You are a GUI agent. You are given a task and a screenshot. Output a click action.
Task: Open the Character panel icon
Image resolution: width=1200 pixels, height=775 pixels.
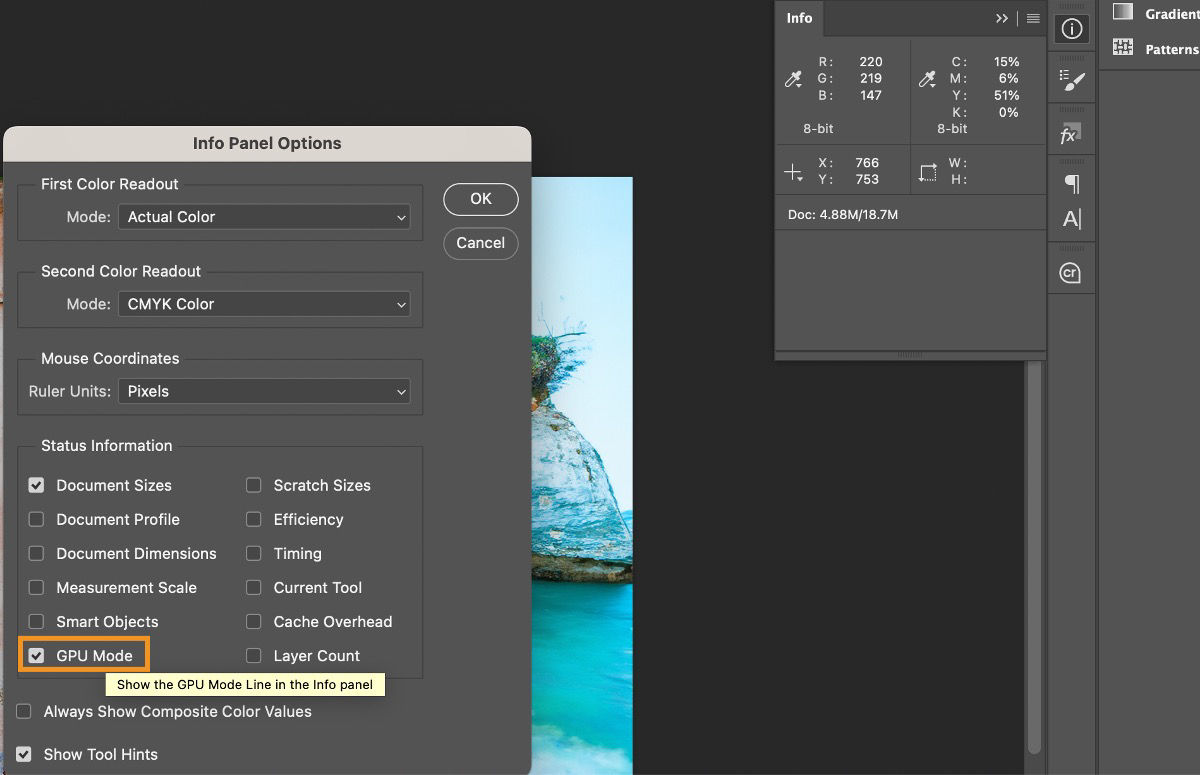(1071, 219)
